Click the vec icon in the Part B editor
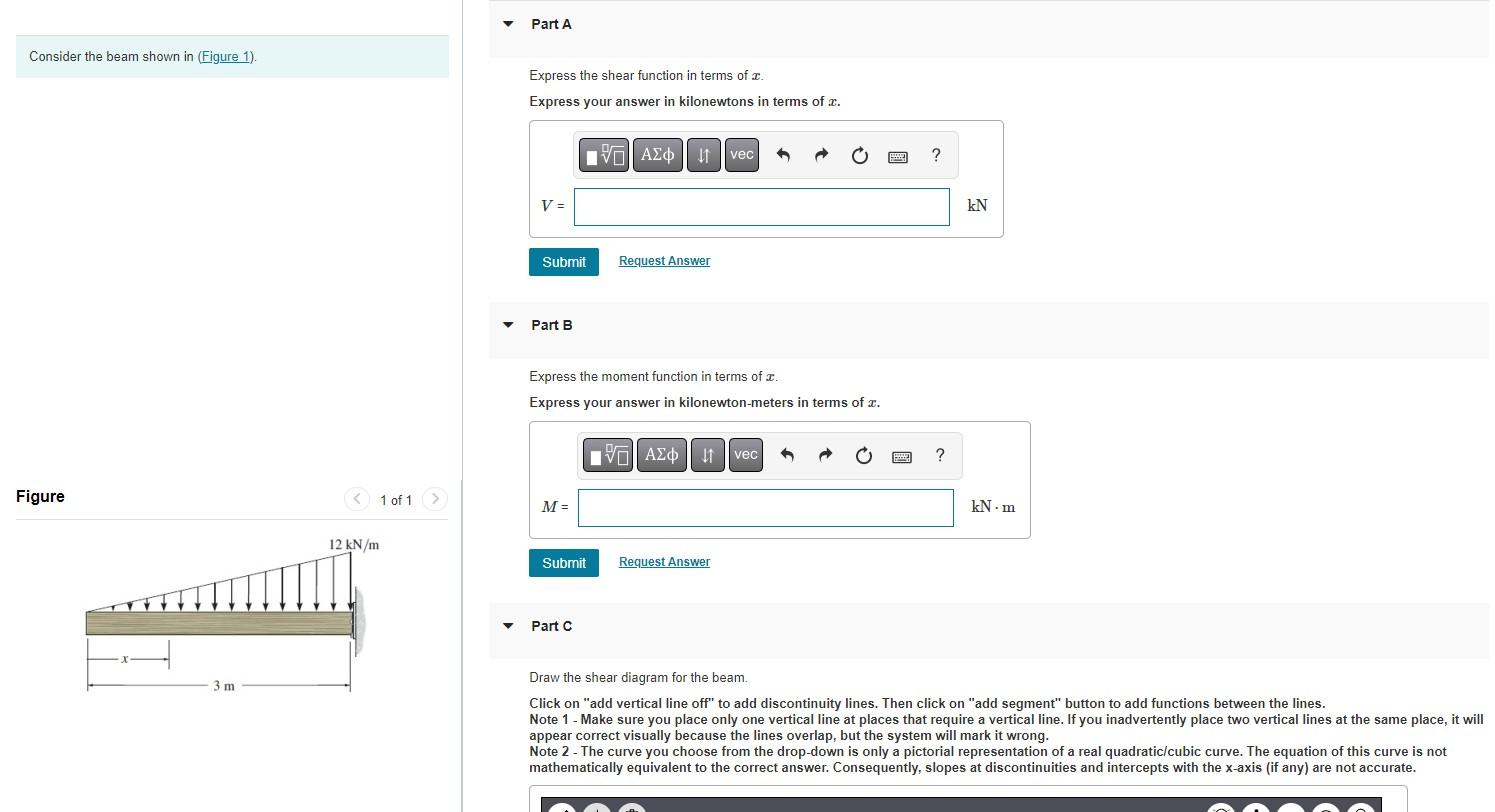 [x=745, y=455]
